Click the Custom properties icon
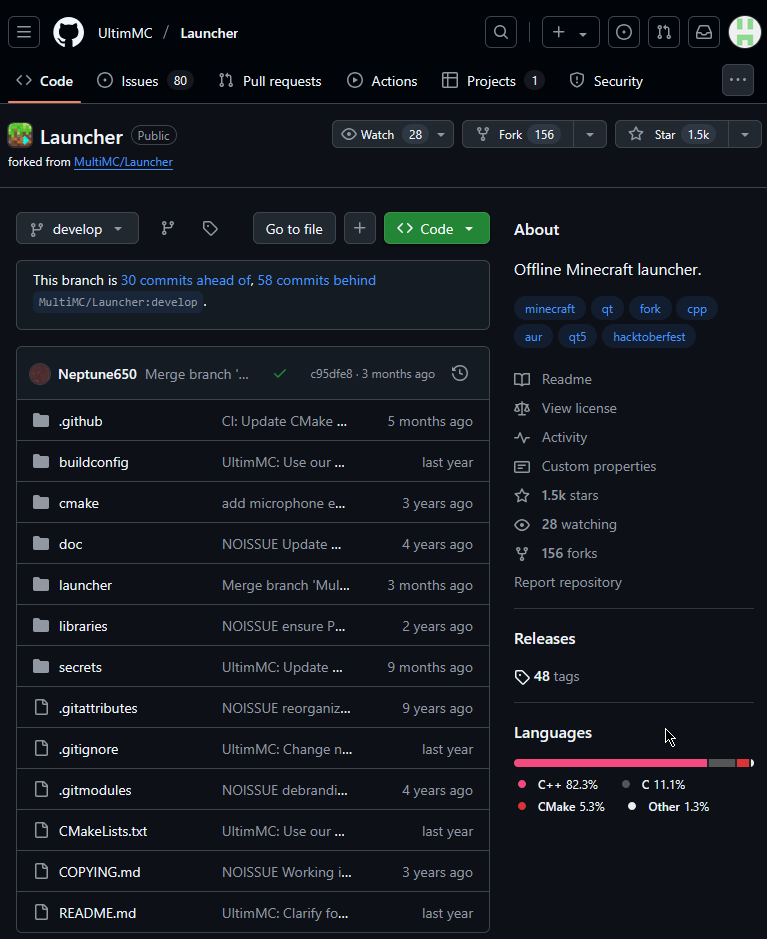This screenshot has width=767, height=939. click(x=522, y=467)
